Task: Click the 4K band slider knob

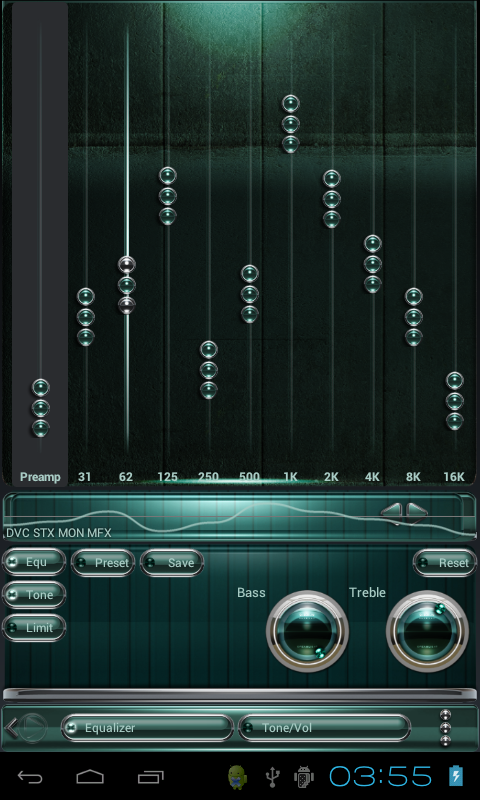Action: (x=373, y=264)
